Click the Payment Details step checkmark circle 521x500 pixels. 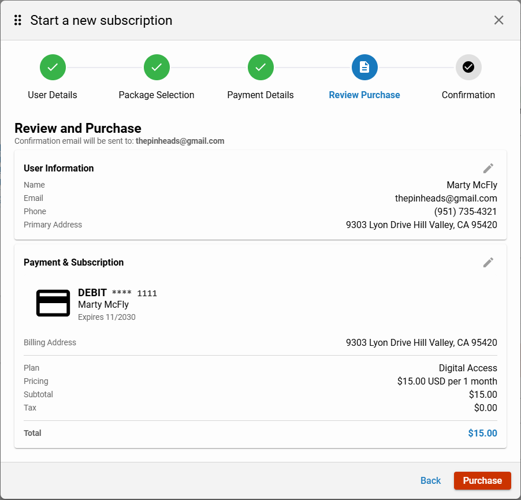pos(261,67)
